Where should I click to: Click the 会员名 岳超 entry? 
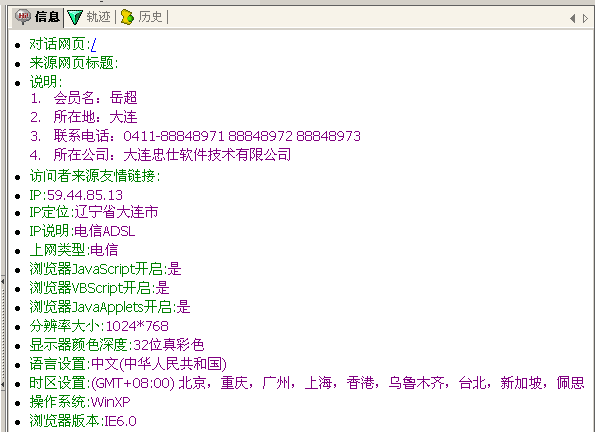click(95, 98)
